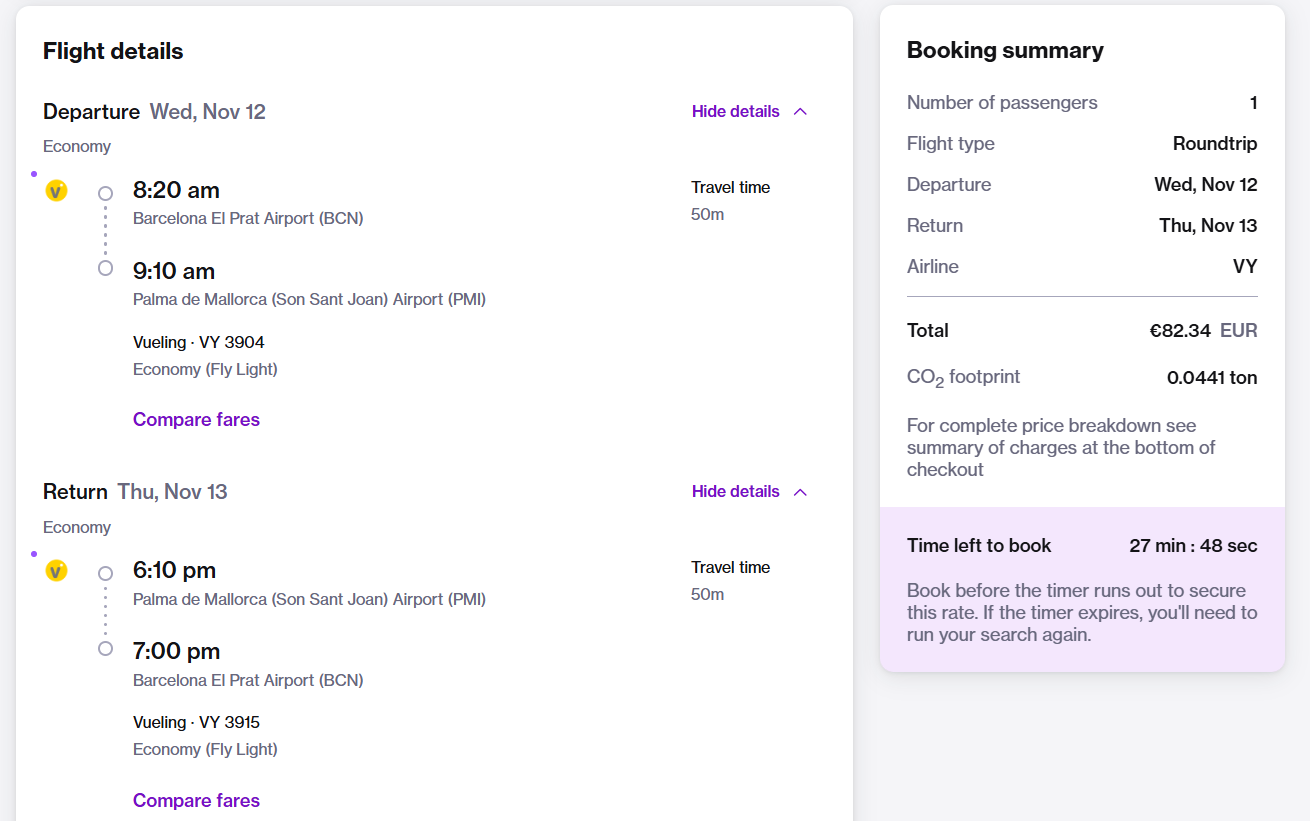Click the Flight details heading

(x=113, y=51)
